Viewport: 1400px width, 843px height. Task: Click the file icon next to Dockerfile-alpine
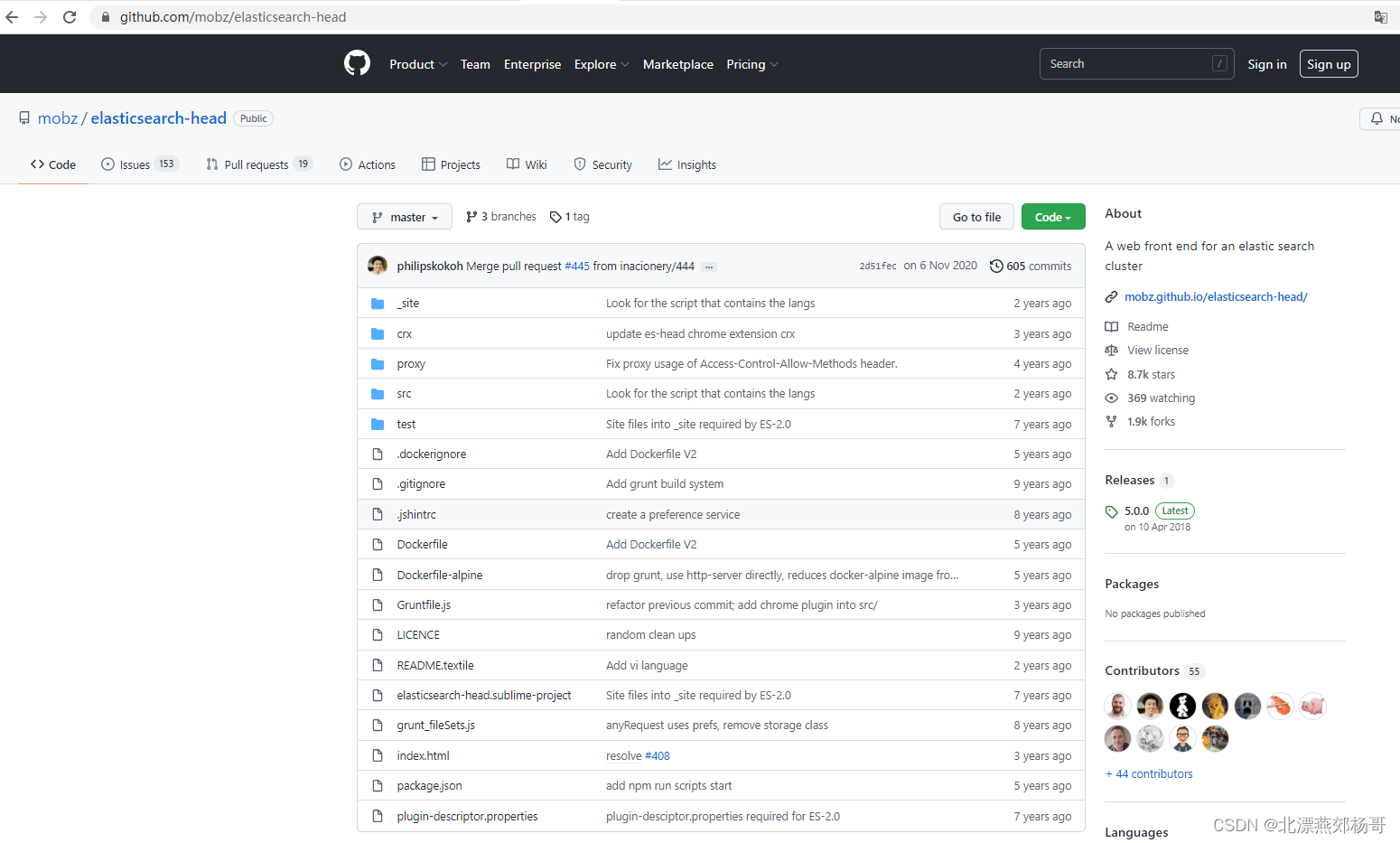(378, 576)
